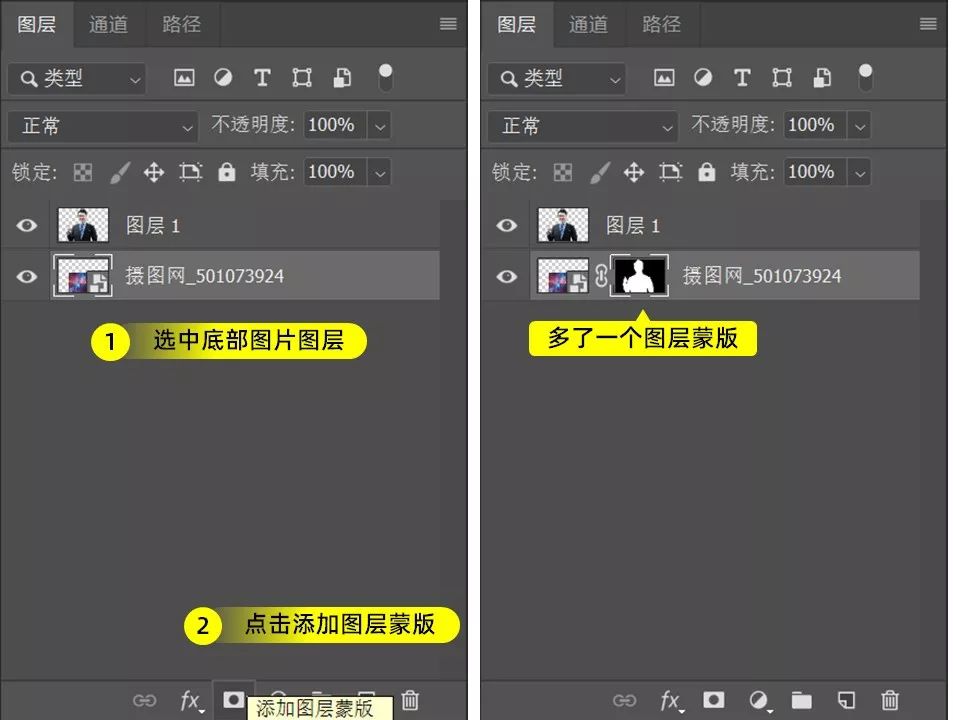Switch to 图层 tab in right panel
The height and width of the screenshot is (720, 953).
517,24
